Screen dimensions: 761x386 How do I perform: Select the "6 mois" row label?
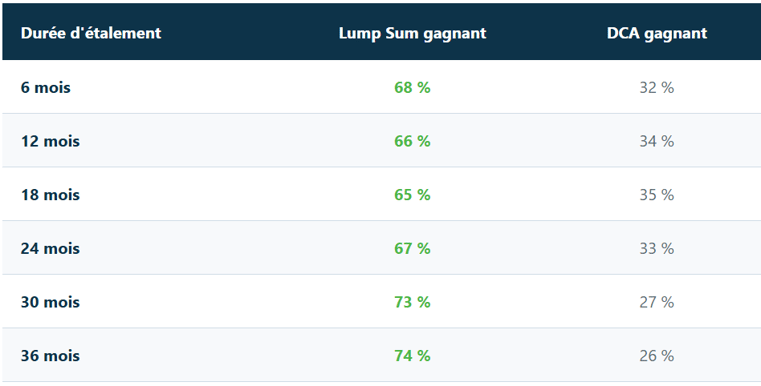coord(46,88)
